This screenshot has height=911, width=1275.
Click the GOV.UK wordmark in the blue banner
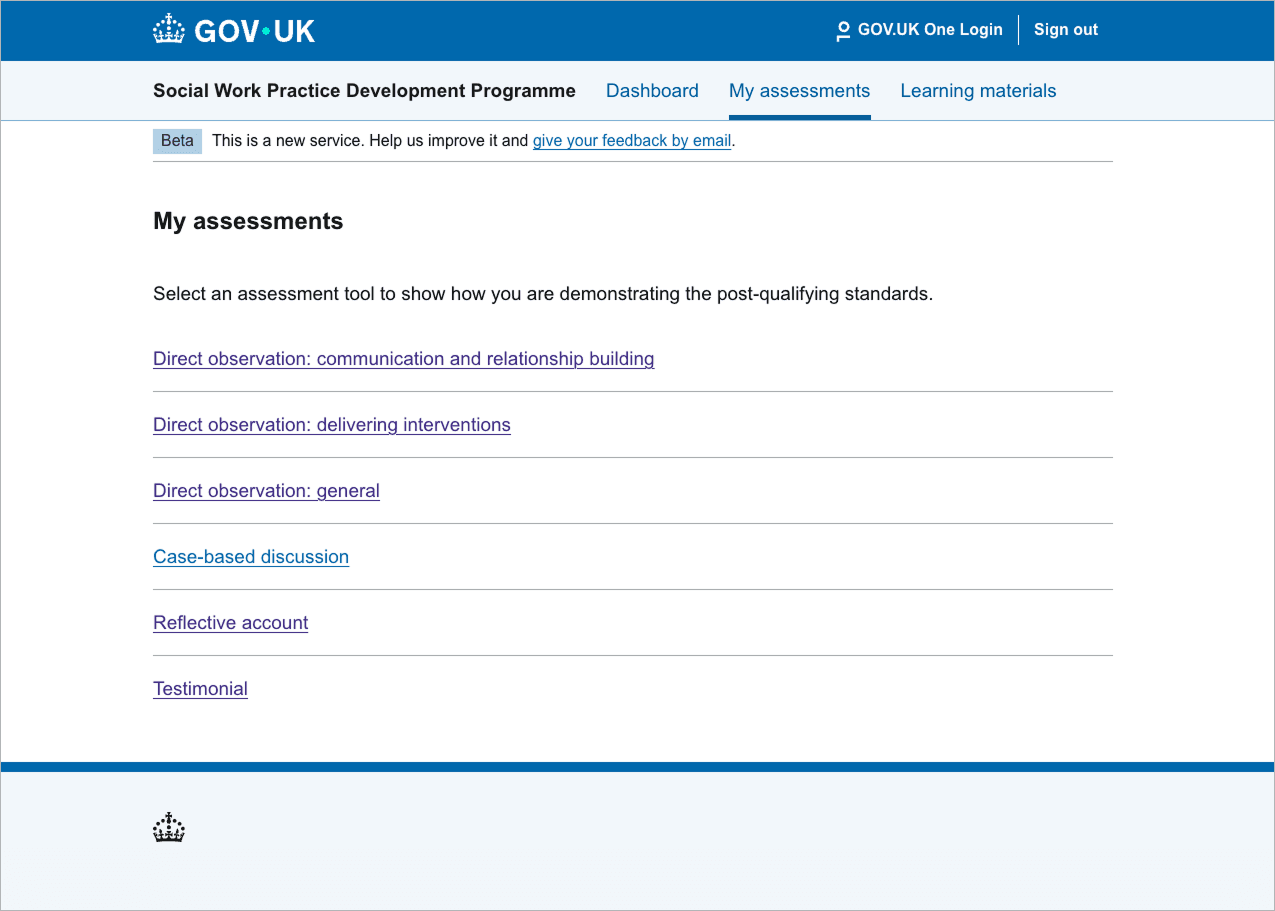254,29
